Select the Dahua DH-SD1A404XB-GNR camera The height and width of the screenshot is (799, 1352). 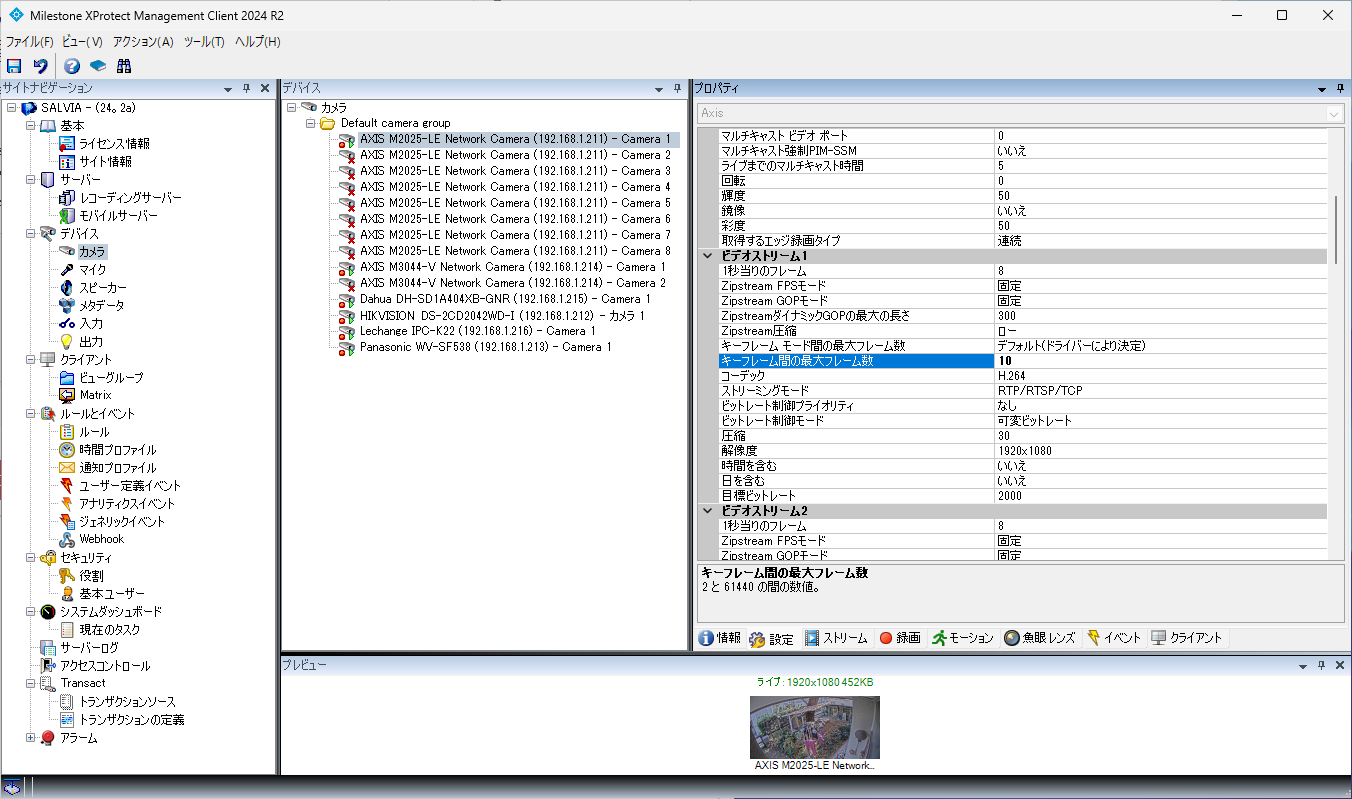[x=505, y=299]
